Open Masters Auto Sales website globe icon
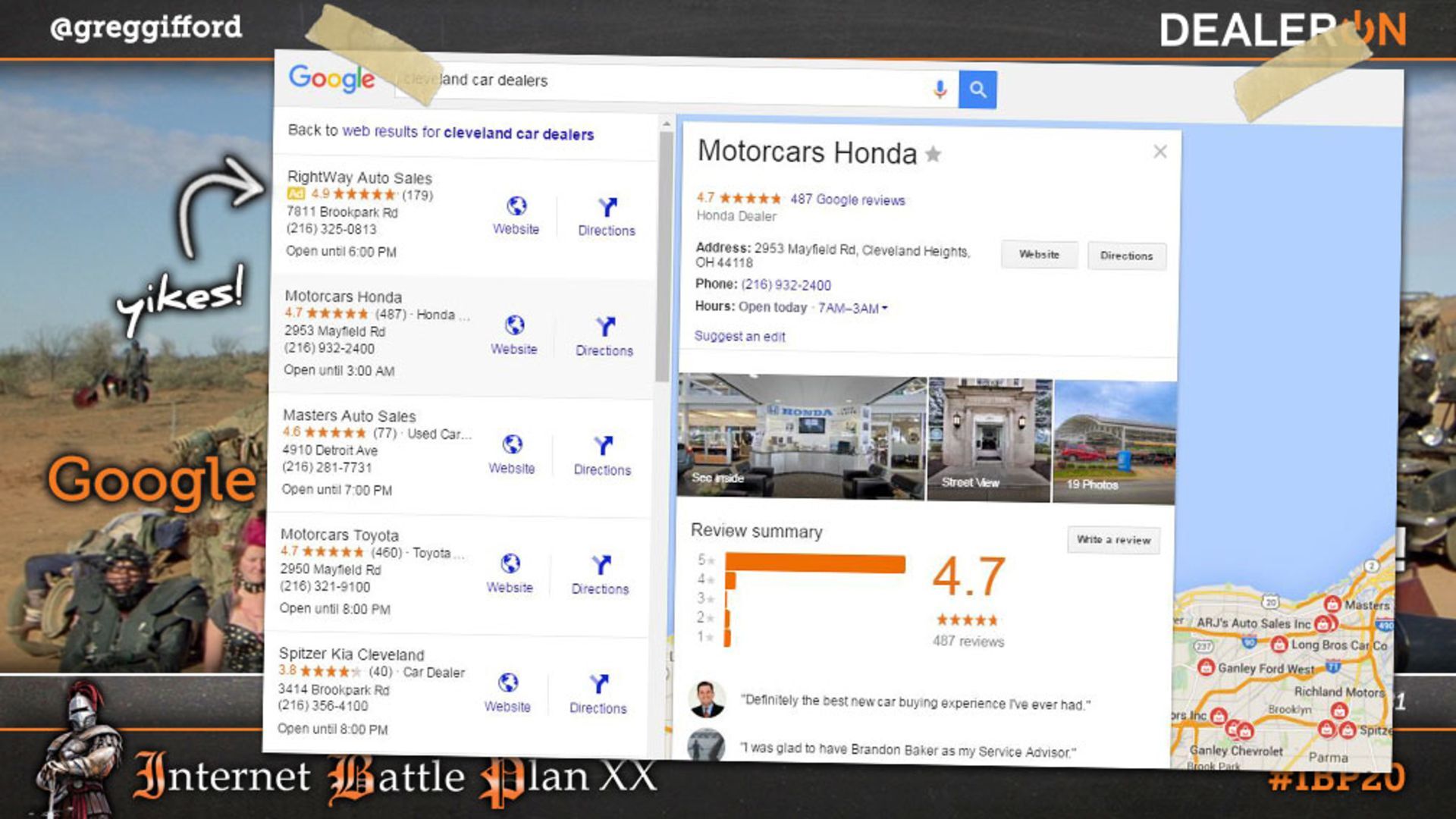 coord(513,444)
